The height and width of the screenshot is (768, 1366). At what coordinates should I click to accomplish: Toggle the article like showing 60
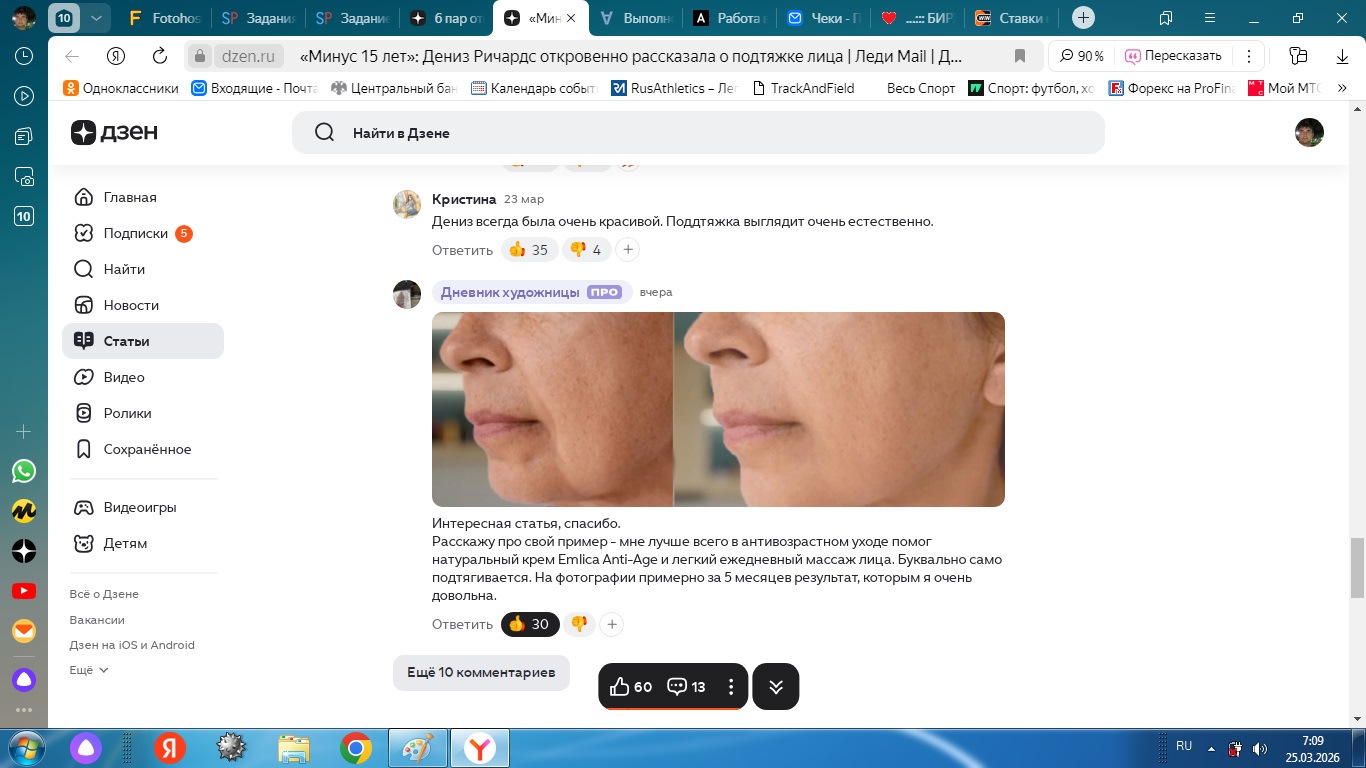(630, 686)
